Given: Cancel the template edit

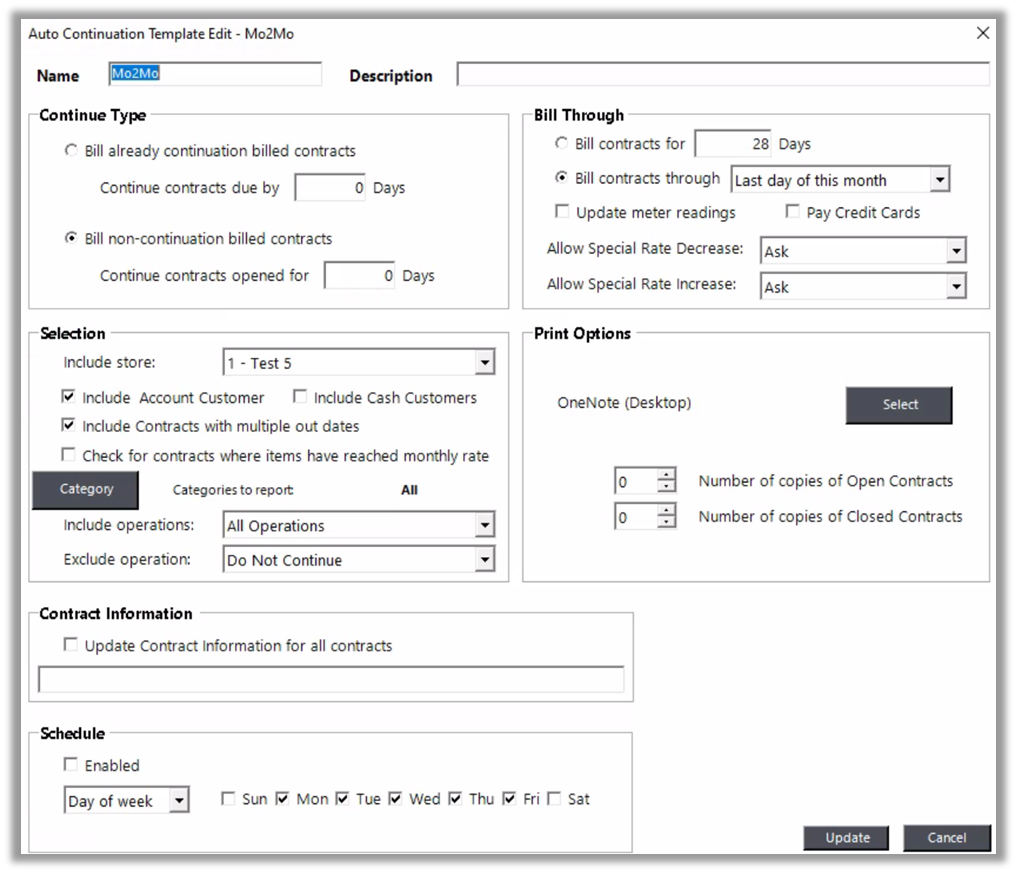Looking at the screenshot, I should click(x=946, y=838).
